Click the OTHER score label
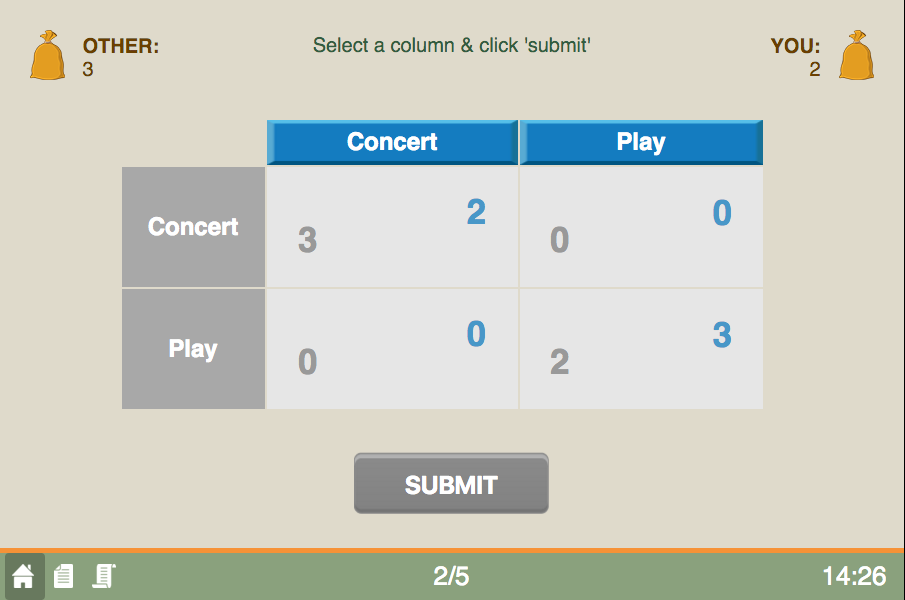 pyautogui.click(x=121, y=46)
